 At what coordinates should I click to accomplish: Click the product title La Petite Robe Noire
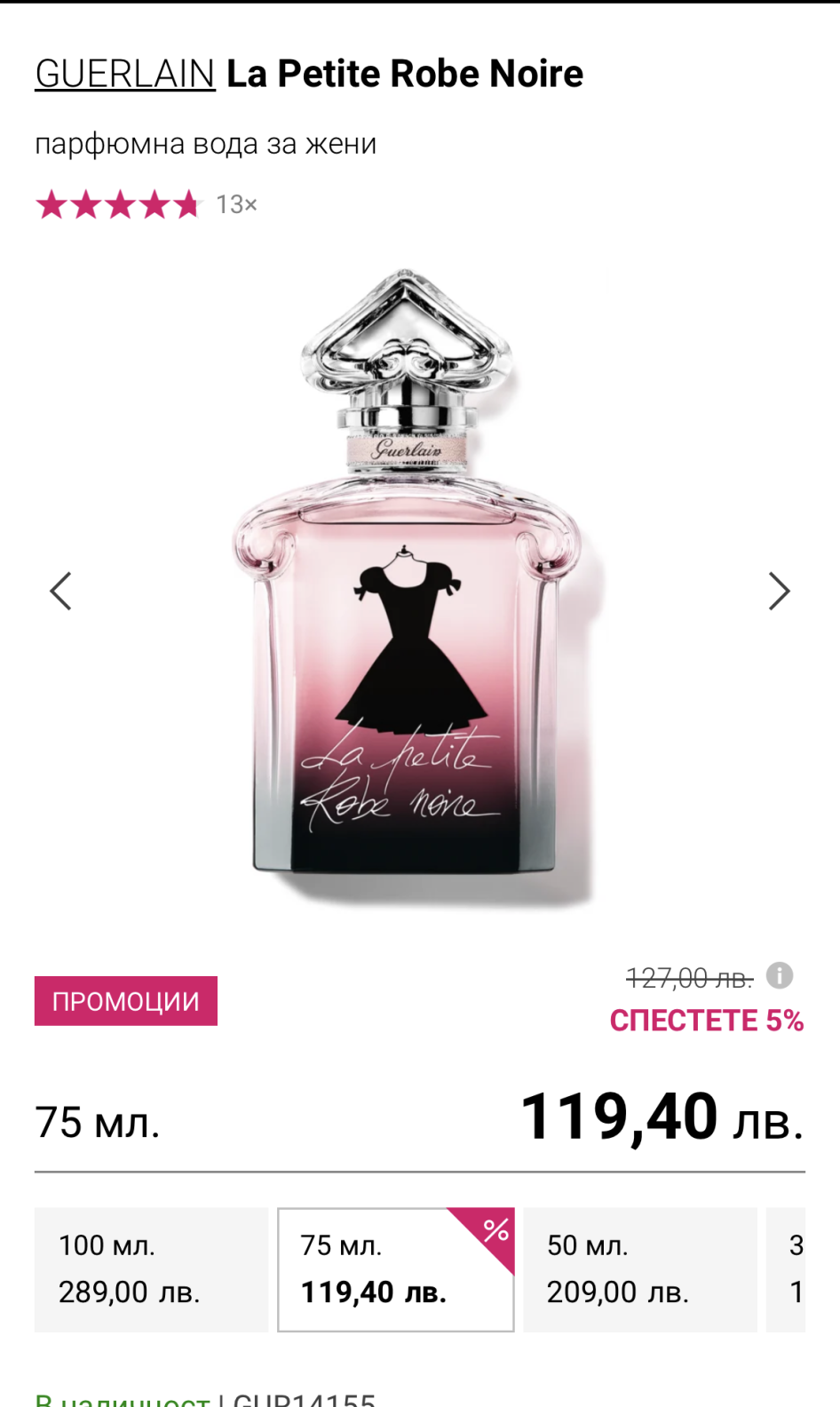405,74
